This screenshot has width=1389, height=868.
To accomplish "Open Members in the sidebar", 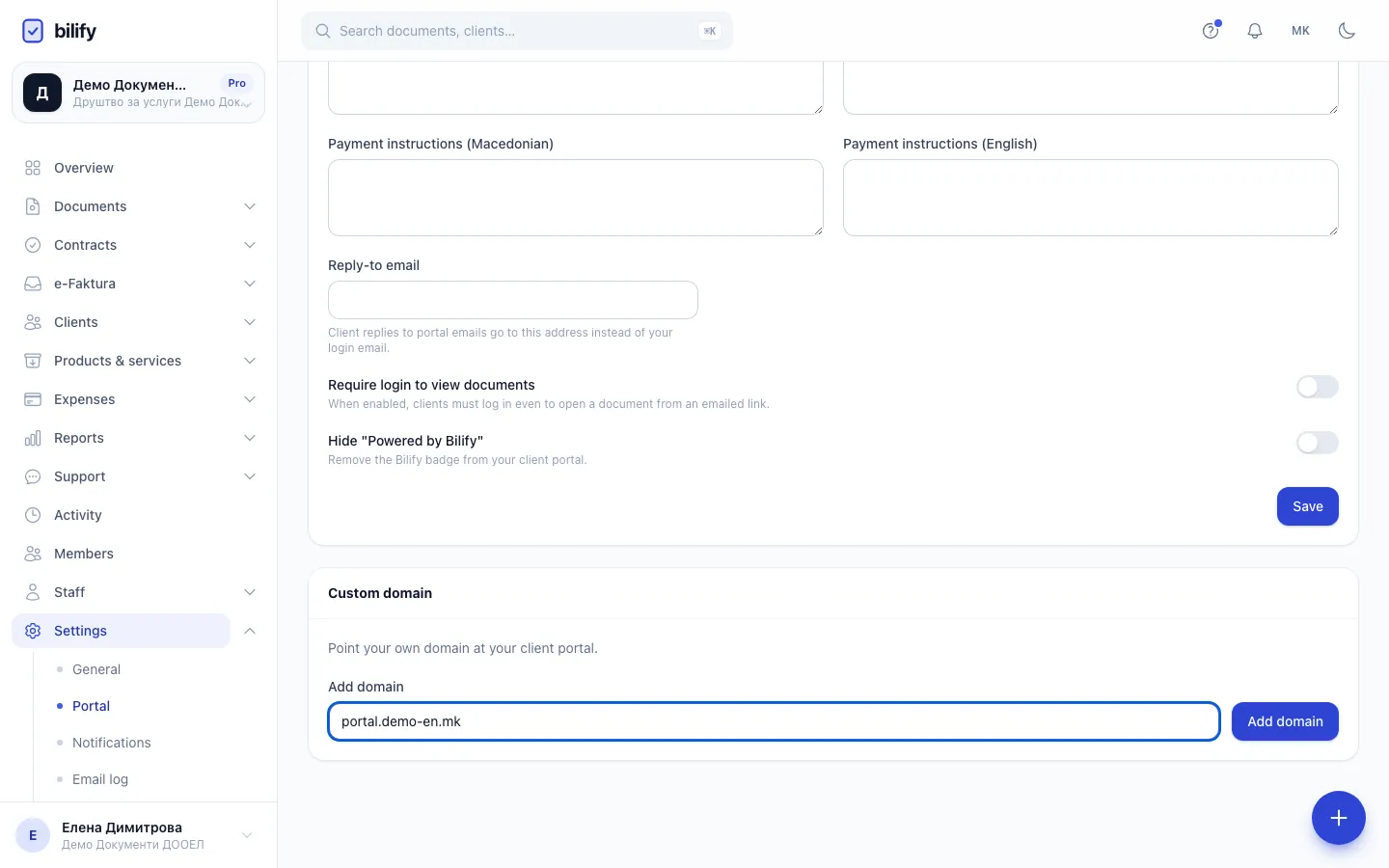I will (x=84, y=554).
